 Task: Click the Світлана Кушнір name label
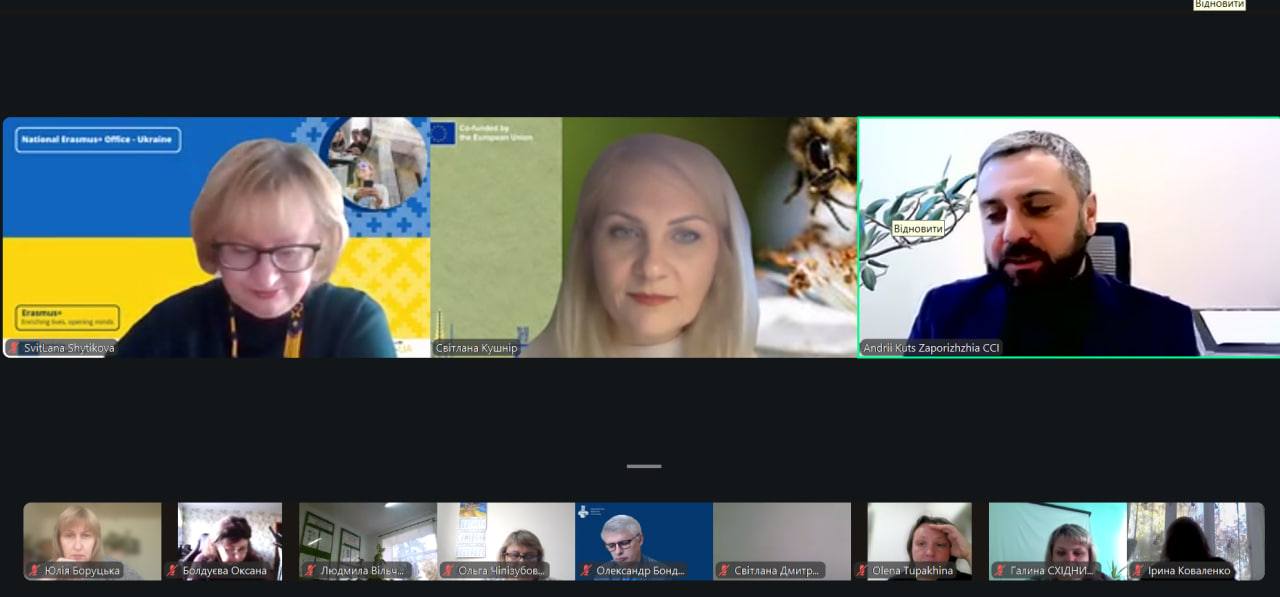pyautogui.click(x=476, y=349)
